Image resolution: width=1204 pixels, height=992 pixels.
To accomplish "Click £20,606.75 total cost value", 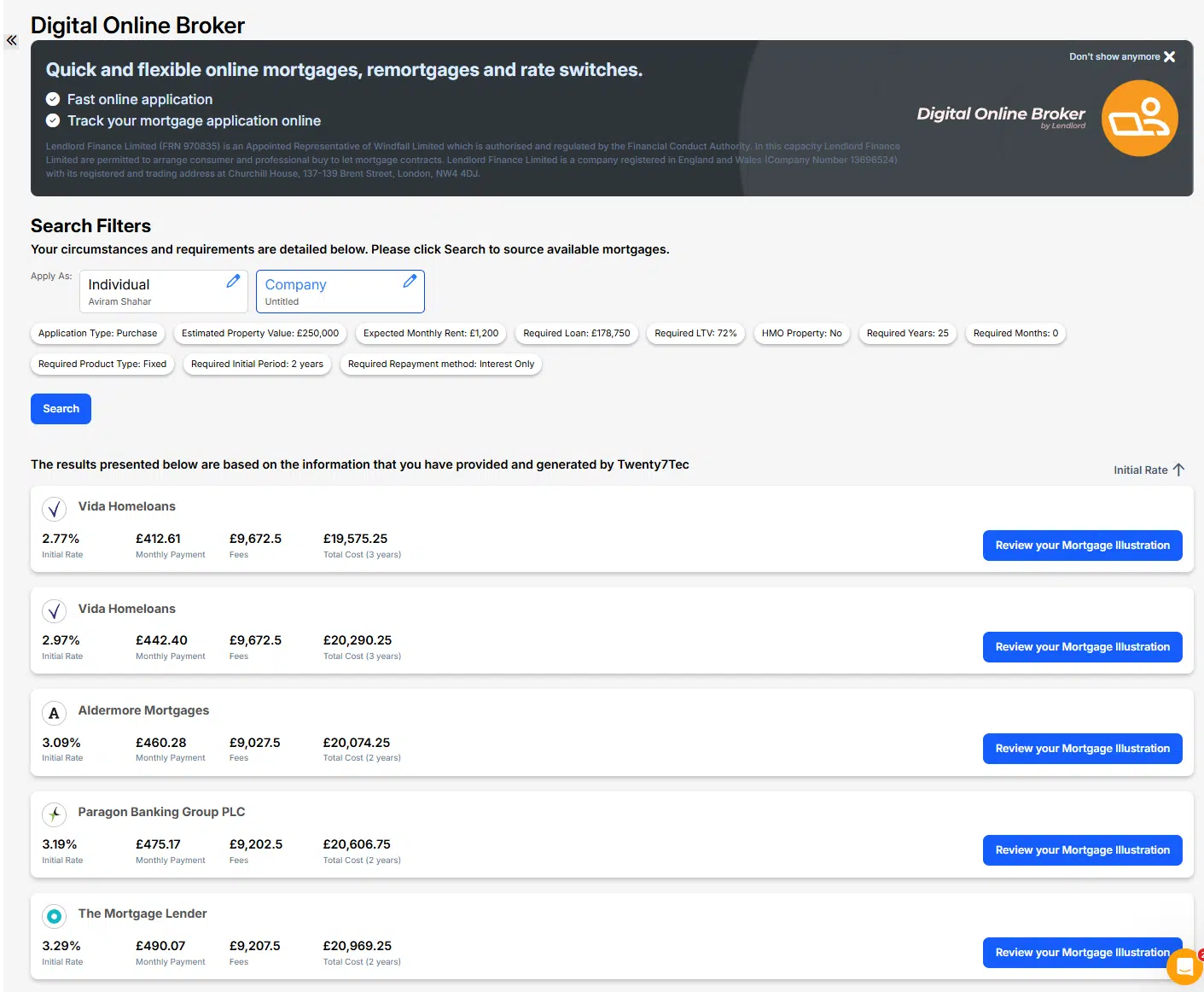I will point(357,844).
